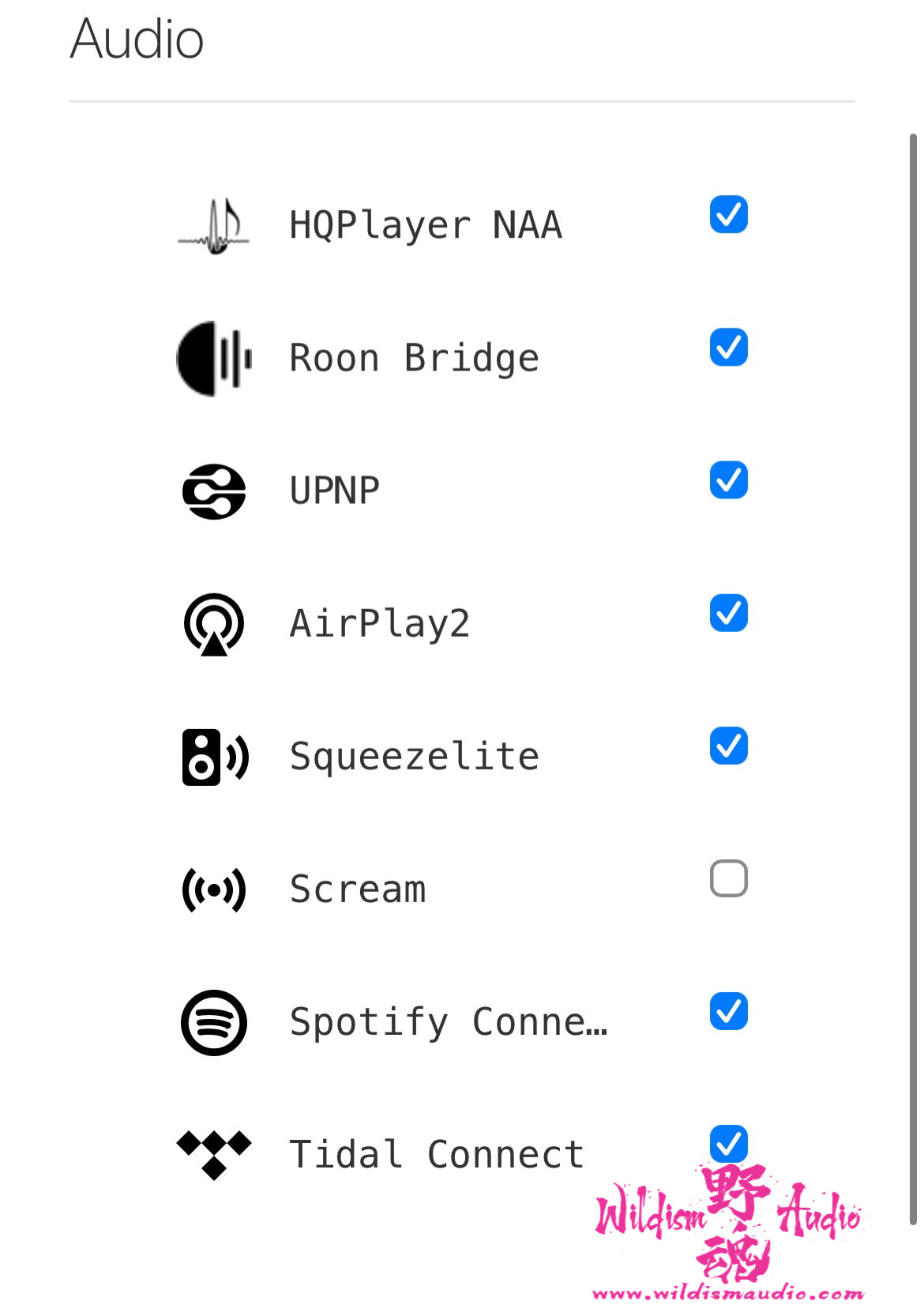Turn off the AirPlay2 checkbox
Image resolution: width=924 pixels, height=1316 pixels.
click(x=728, y=613)
